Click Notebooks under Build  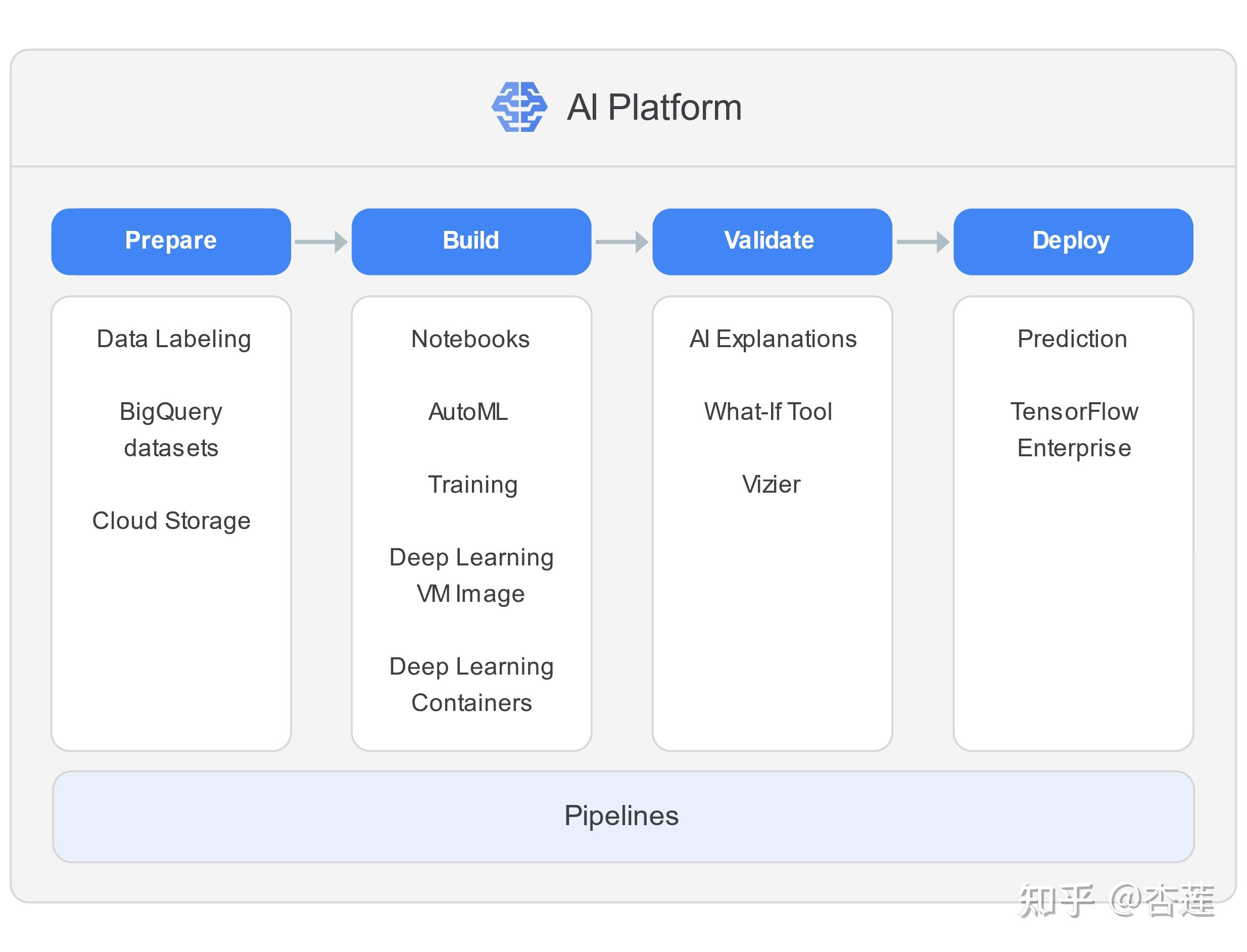pyautogui.click(x=470, y=340)
